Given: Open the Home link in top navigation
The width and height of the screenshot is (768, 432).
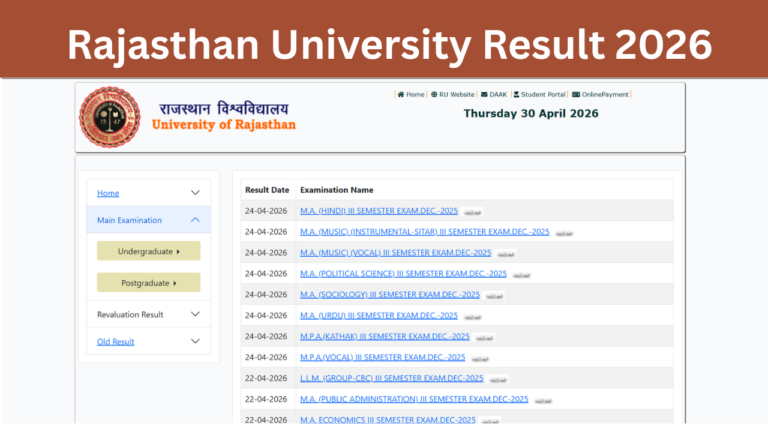Looking at the screenshot, I should coord(415,95).
